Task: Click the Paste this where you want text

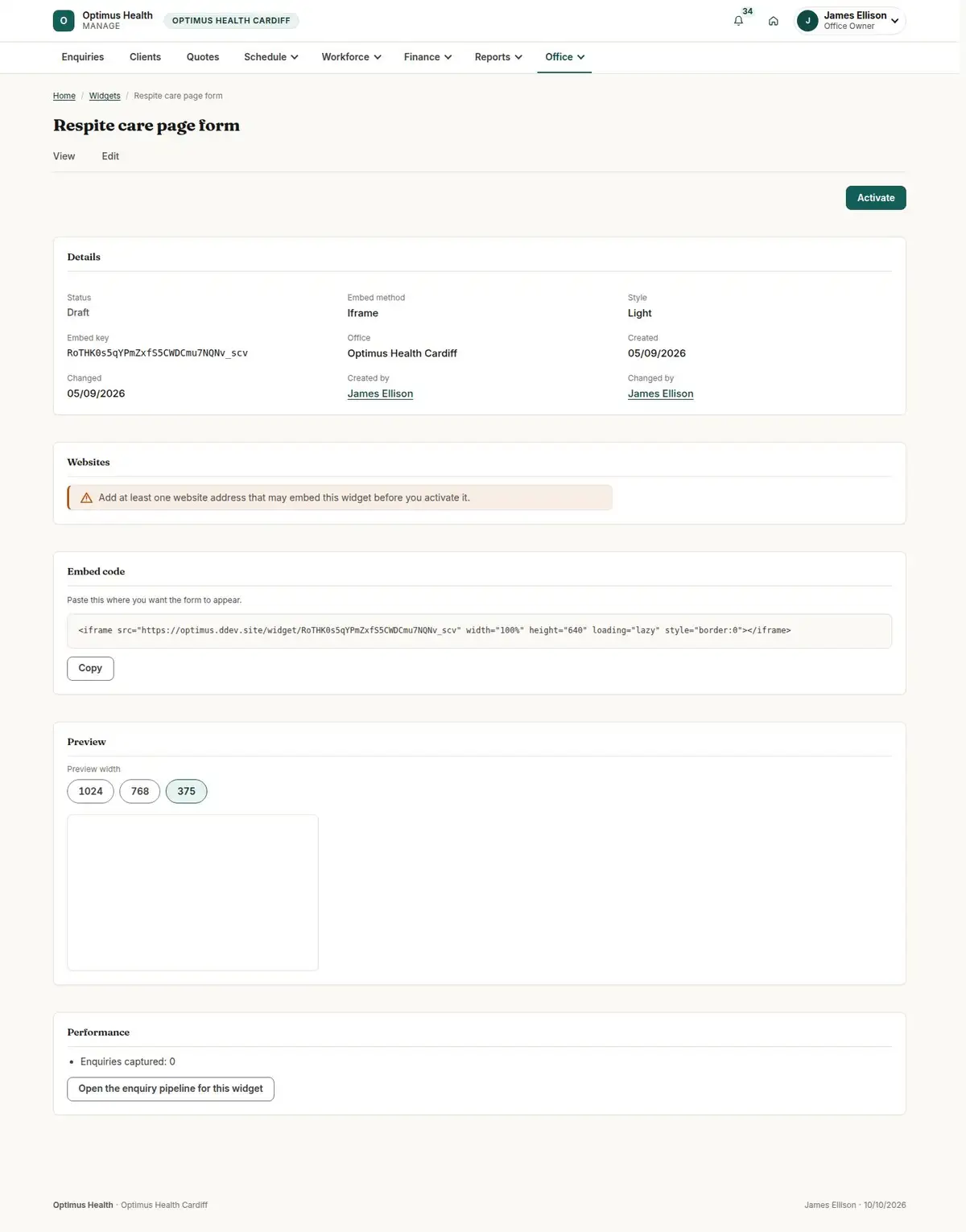Action: (x=155, y=600)
